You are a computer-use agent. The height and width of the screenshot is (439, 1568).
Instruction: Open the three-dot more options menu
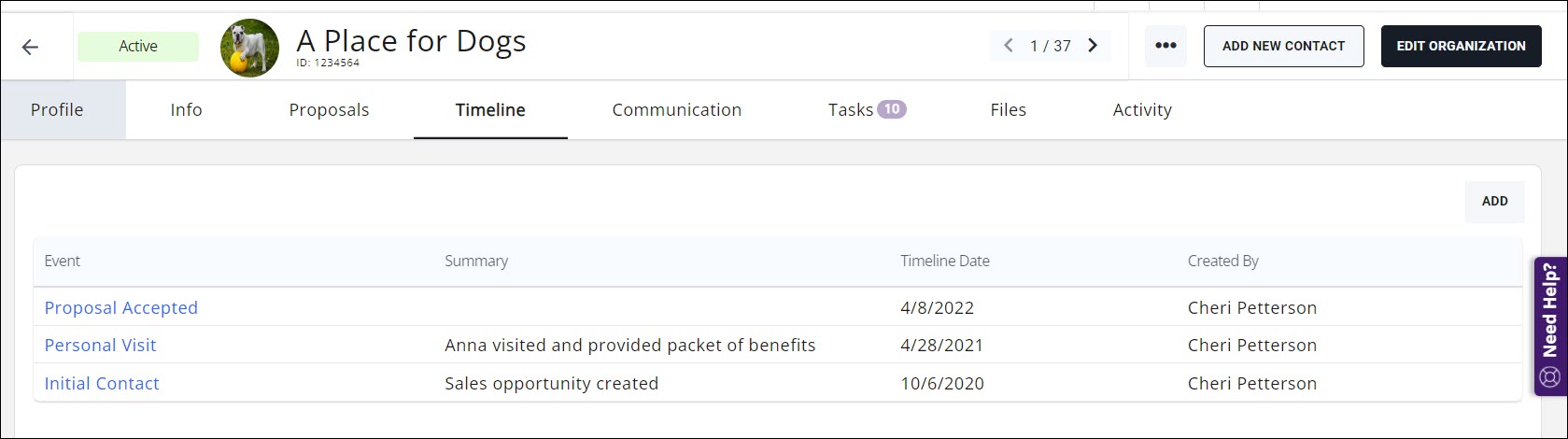(x=1165, y=46)
